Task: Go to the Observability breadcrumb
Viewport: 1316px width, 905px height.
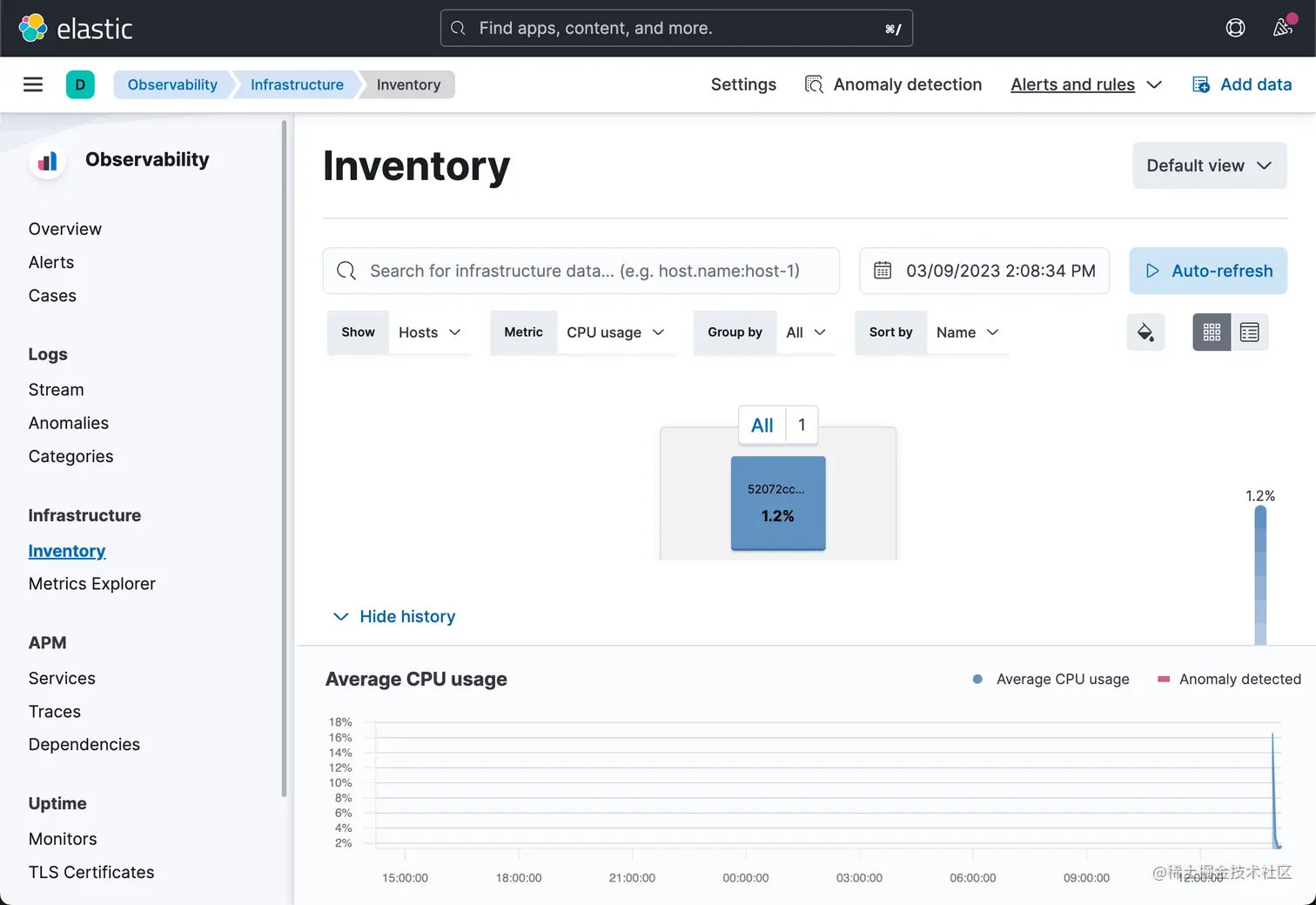Action: (172, 84)
